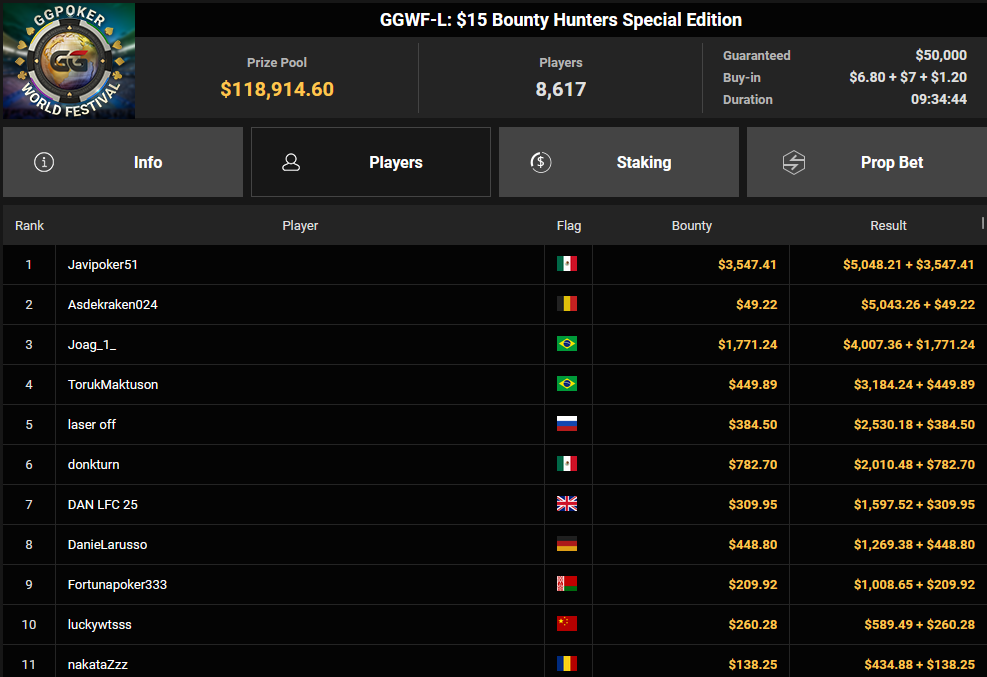Select player DanieLarusso
This screenshot has width=987, height=677.
click(108, 544)
